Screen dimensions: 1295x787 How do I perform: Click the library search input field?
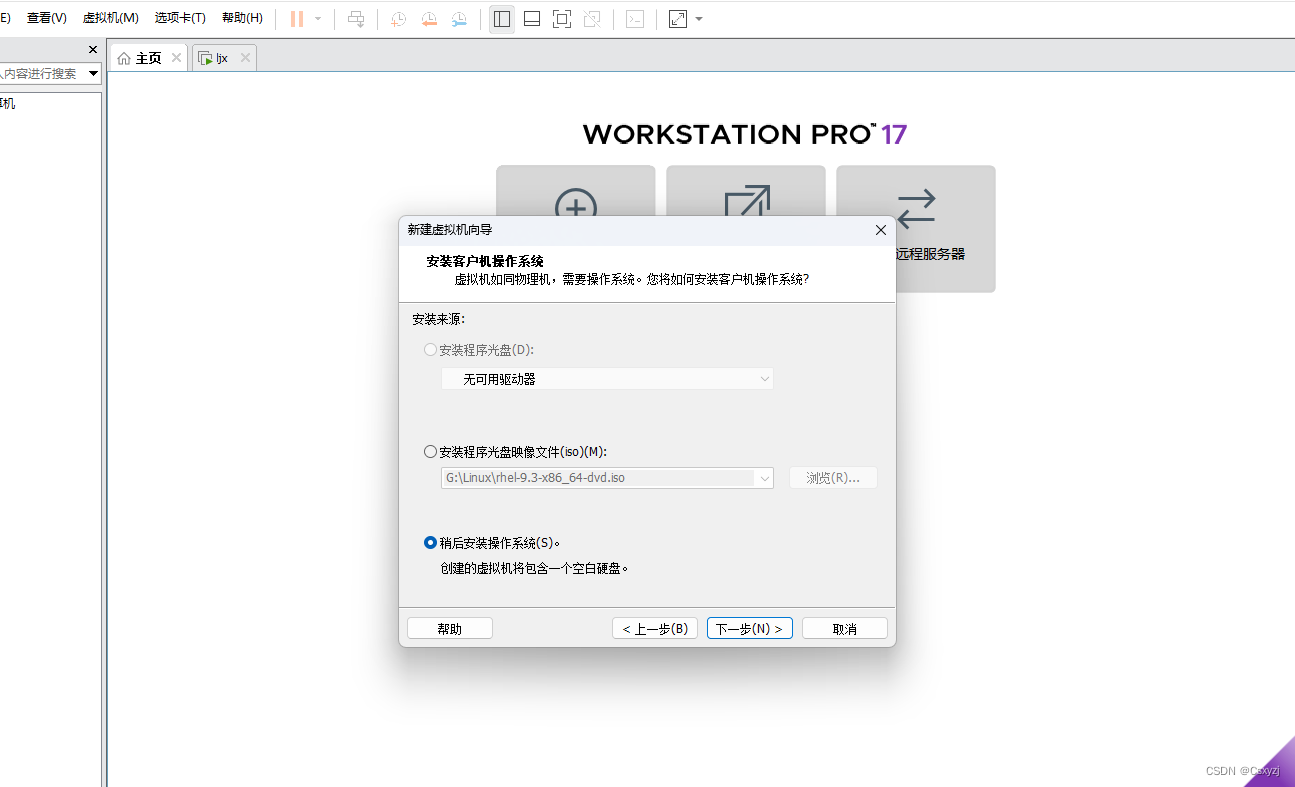click(42, 74)
